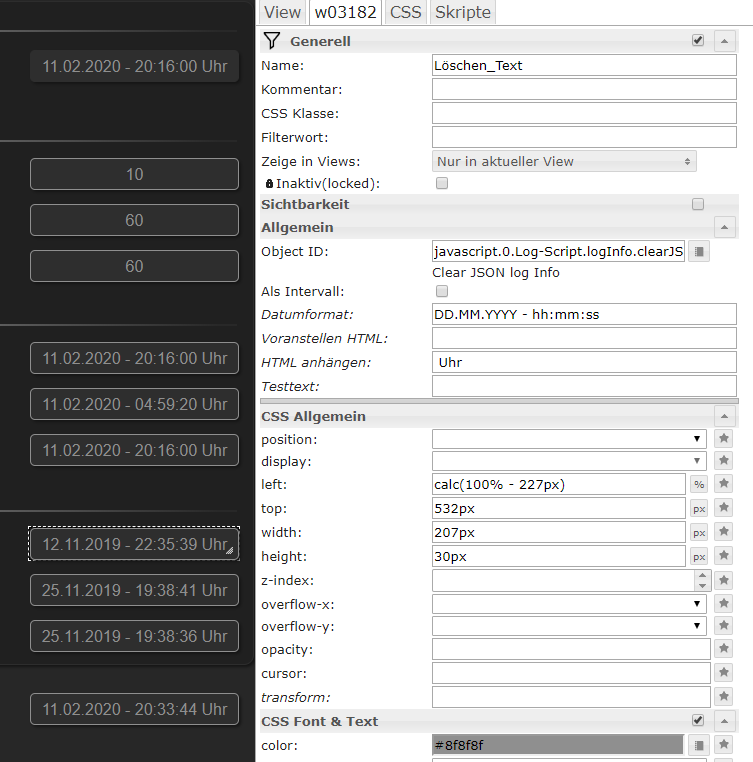The height and width of the screenshot is (762, 753).
Task: Click star icon for height property
Action: (723, 555)
